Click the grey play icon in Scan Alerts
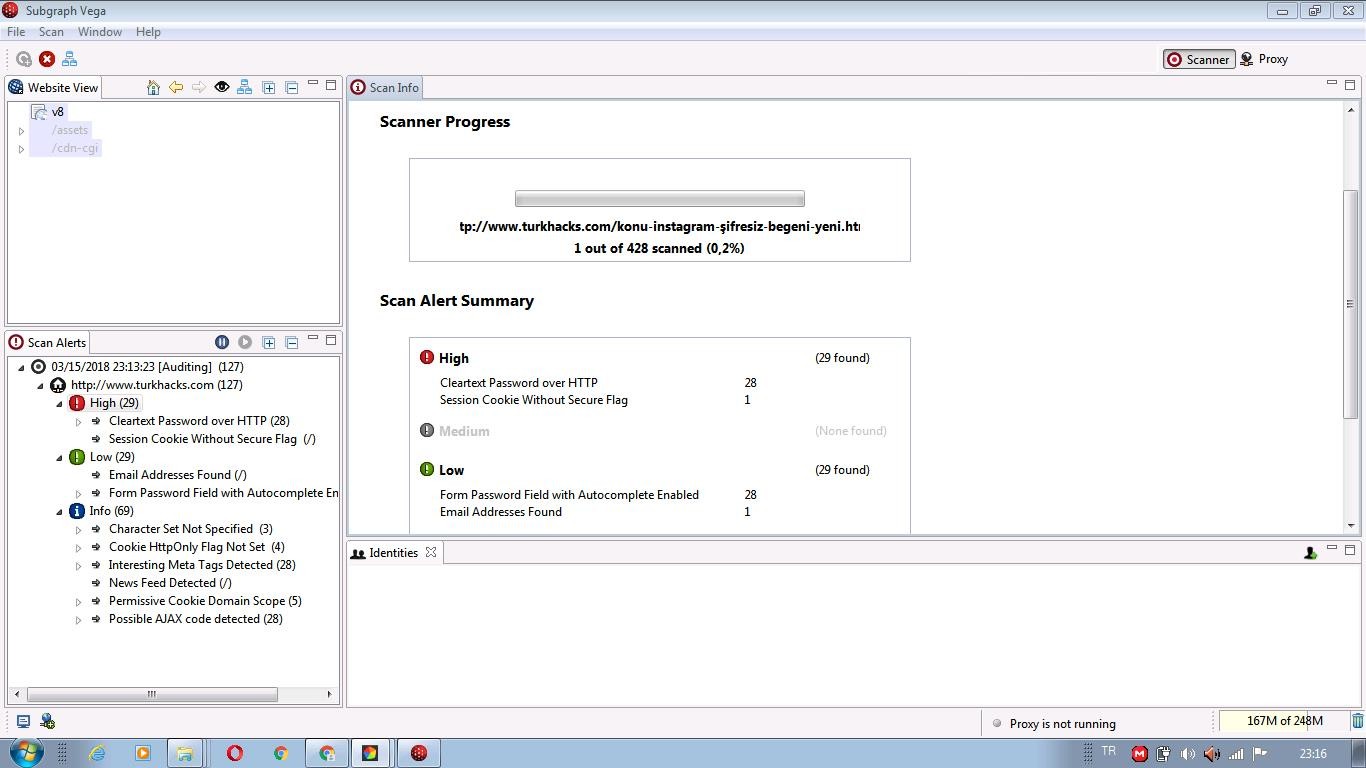The image size is (1366, 768). pyautogui.click(x=245, y=342)
